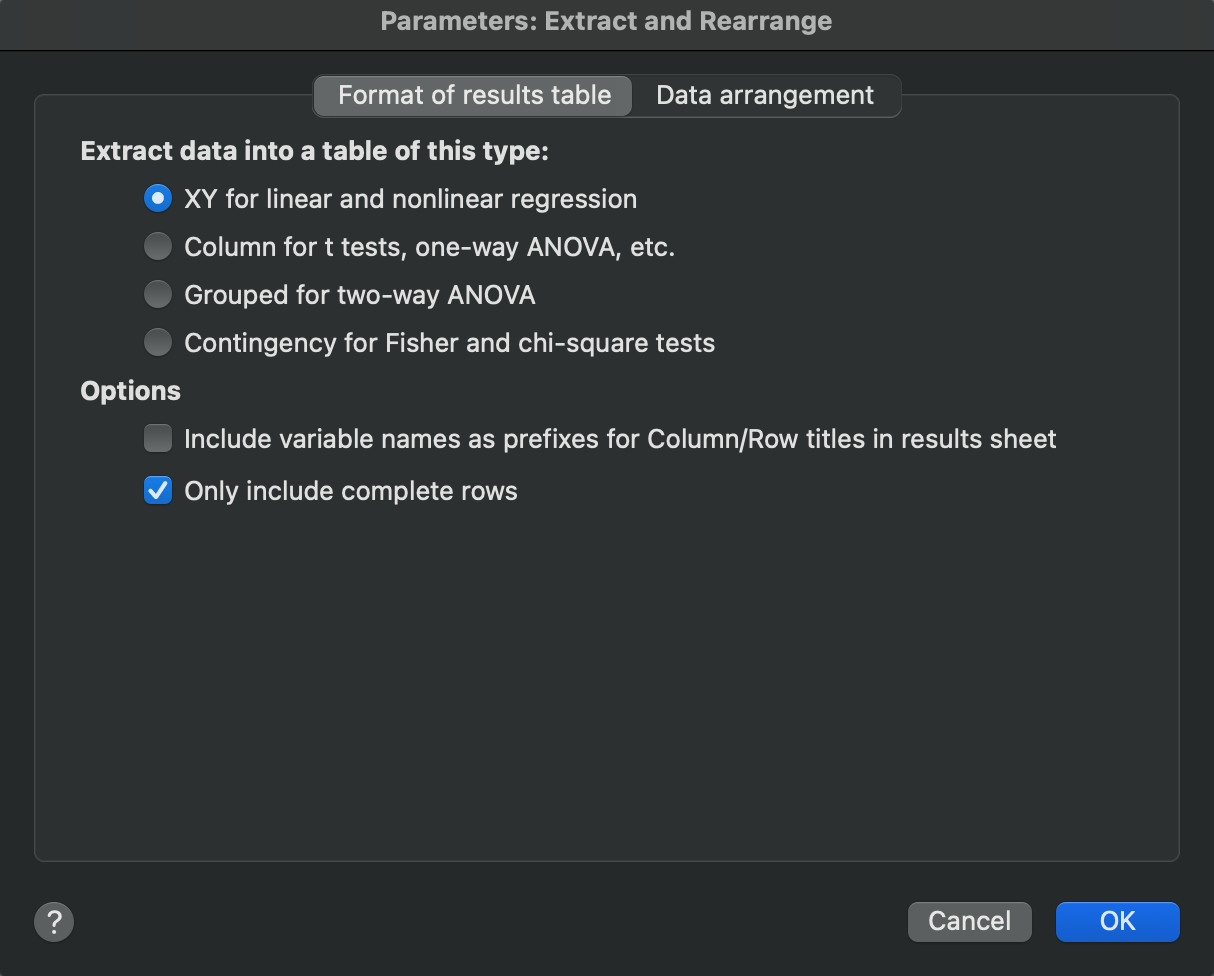Pick Contingency for Fisher and chi-square tests

tap(158, 342)
